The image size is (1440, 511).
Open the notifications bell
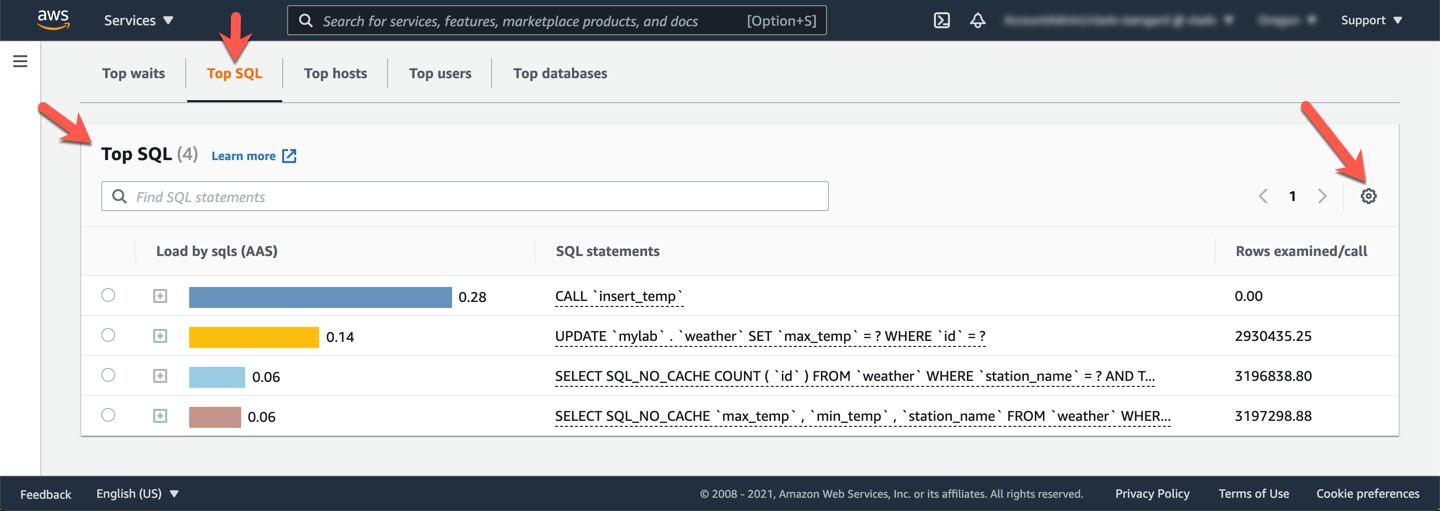point(978,20)
